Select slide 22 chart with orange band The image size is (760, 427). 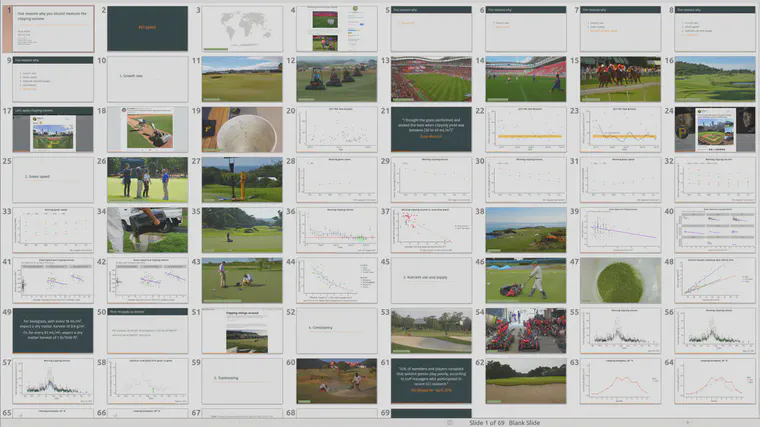(525, 129)
